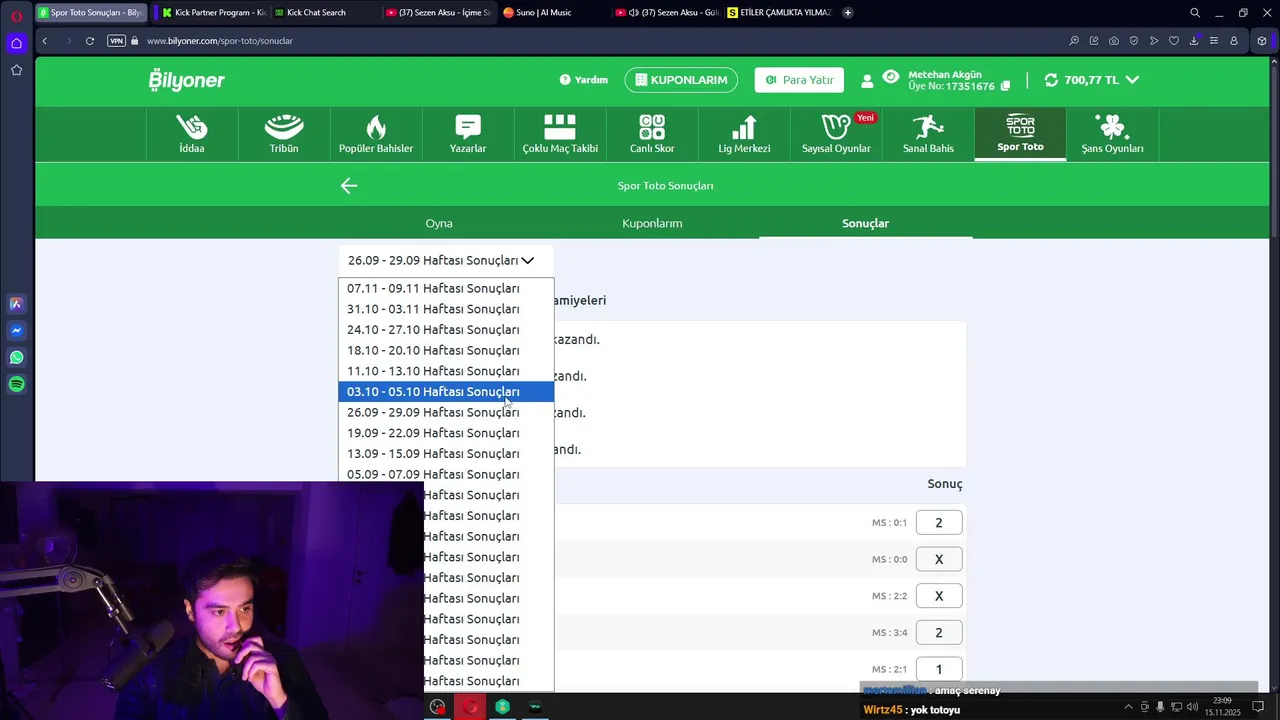Viewport: 1280px width, 720px height.
Task: Open the İddaa betting section
Action: pyautogui.click(x=192, y=134)
